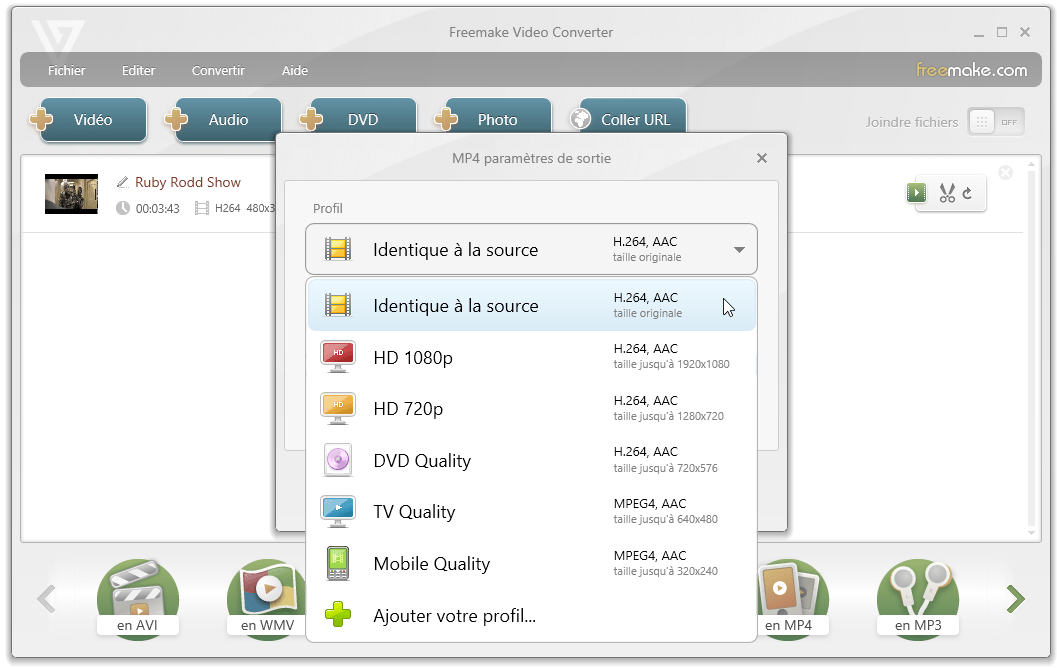The image size is (1057, 668).
Task: Remove the Ruby Rodd Show file
Action: [x=1005, y=173]
